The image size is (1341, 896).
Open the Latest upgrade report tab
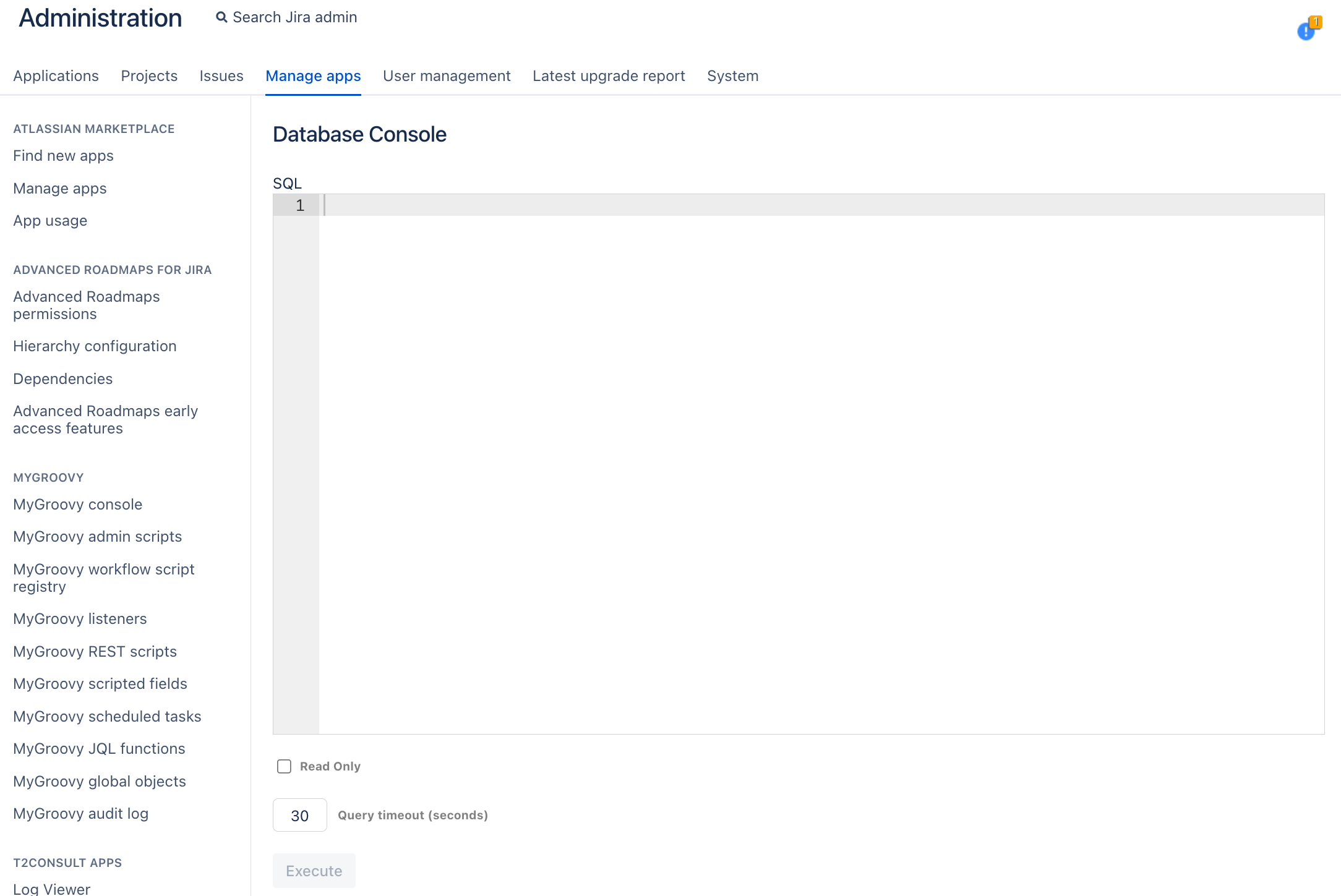pos(609,75)
